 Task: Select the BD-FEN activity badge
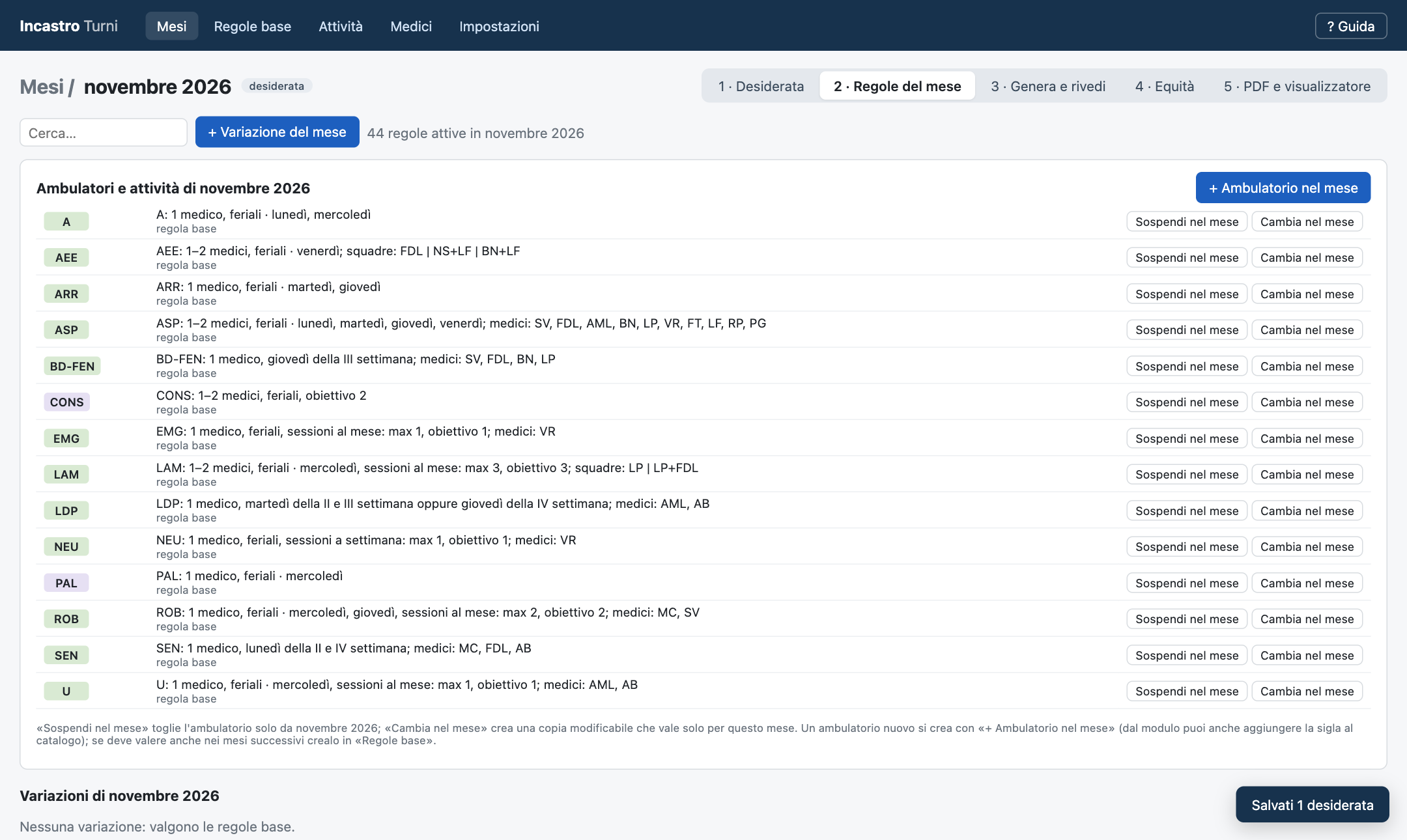point(72,367)
